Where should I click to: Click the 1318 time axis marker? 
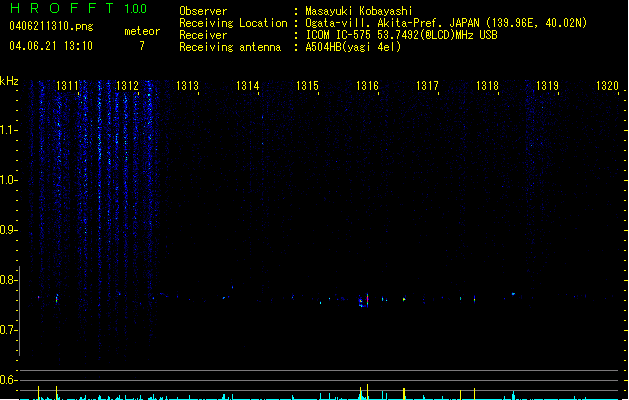point(487,86)
